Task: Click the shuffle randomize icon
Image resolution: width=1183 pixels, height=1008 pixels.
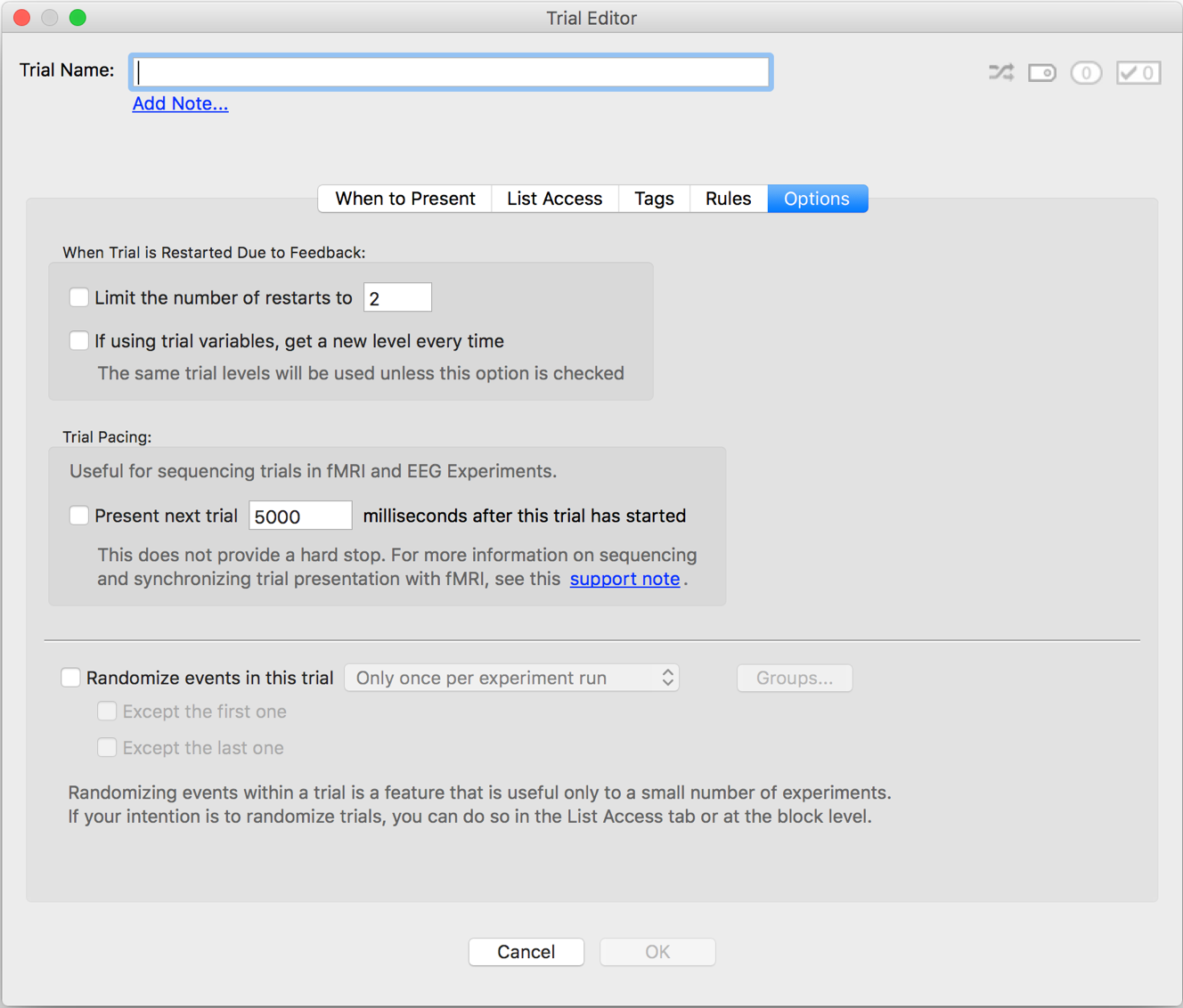Action: [x=1001, y=72]
